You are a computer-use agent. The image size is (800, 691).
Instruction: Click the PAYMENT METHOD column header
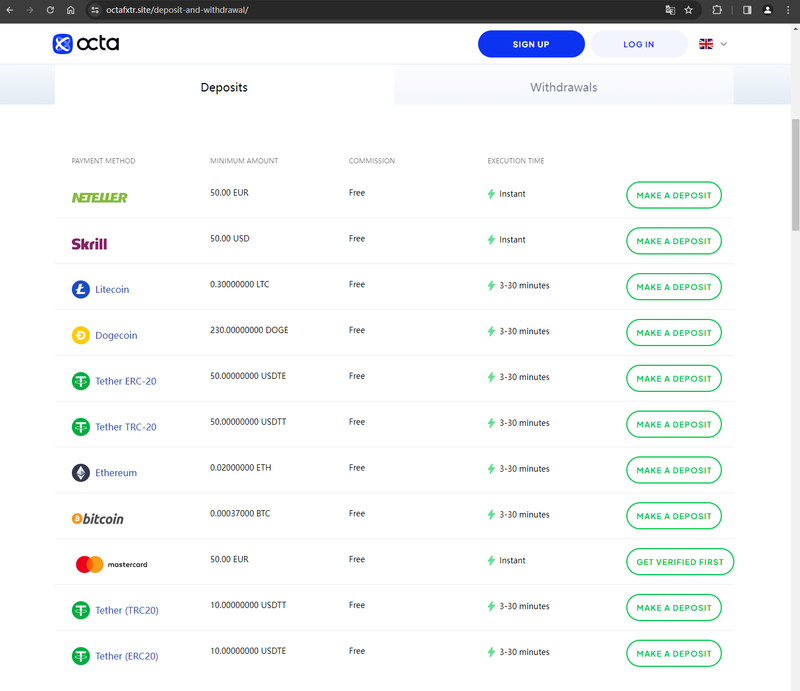coord(103,161)
